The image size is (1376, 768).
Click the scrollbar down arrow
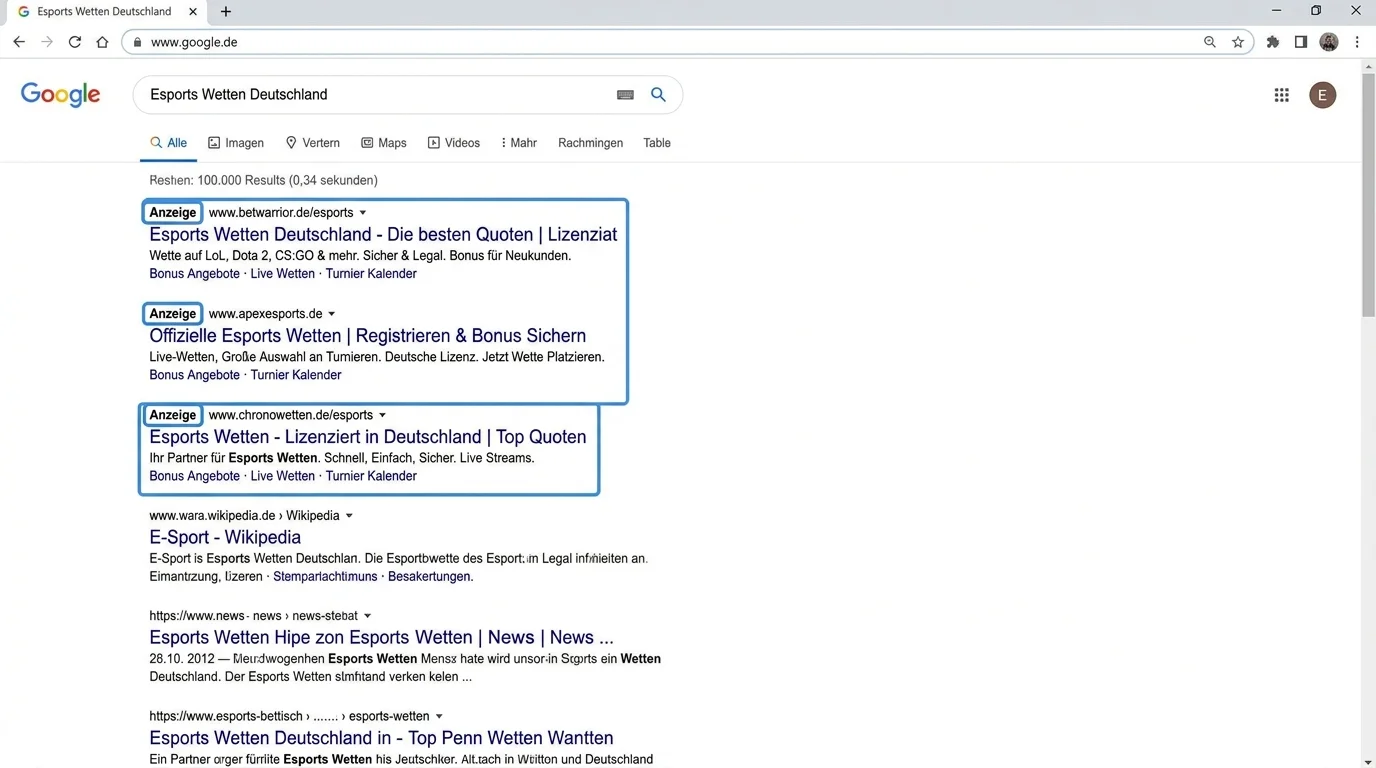point(1368,762)
